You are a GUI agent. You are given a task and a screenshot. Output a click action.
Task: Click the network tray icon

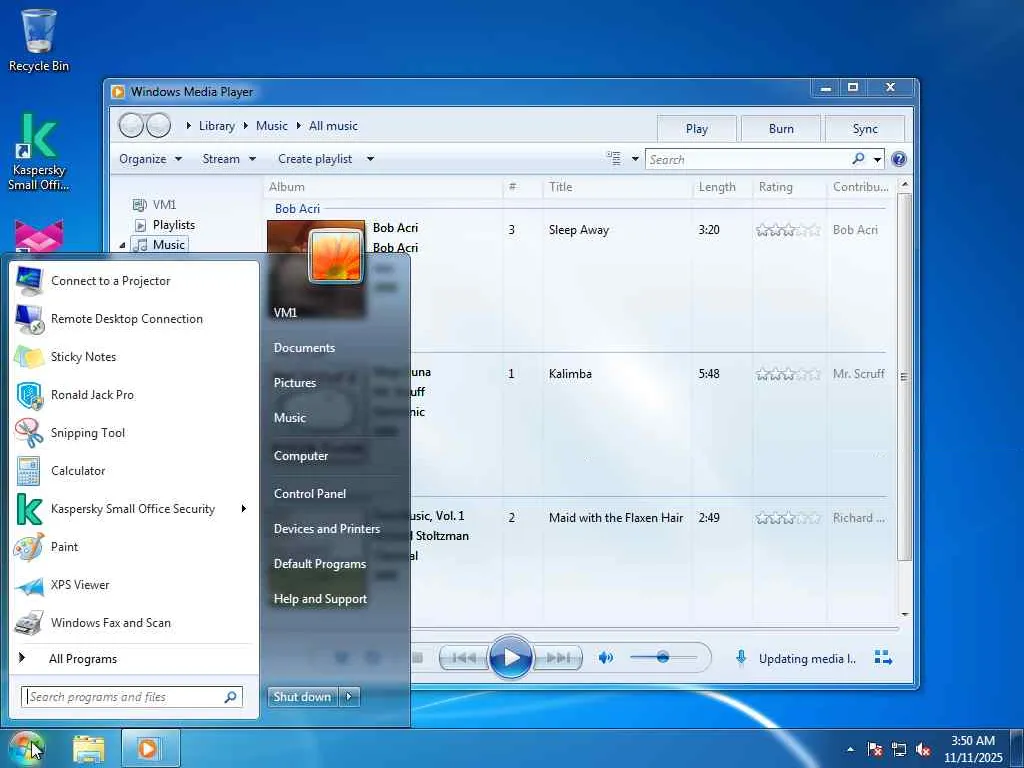899,749
